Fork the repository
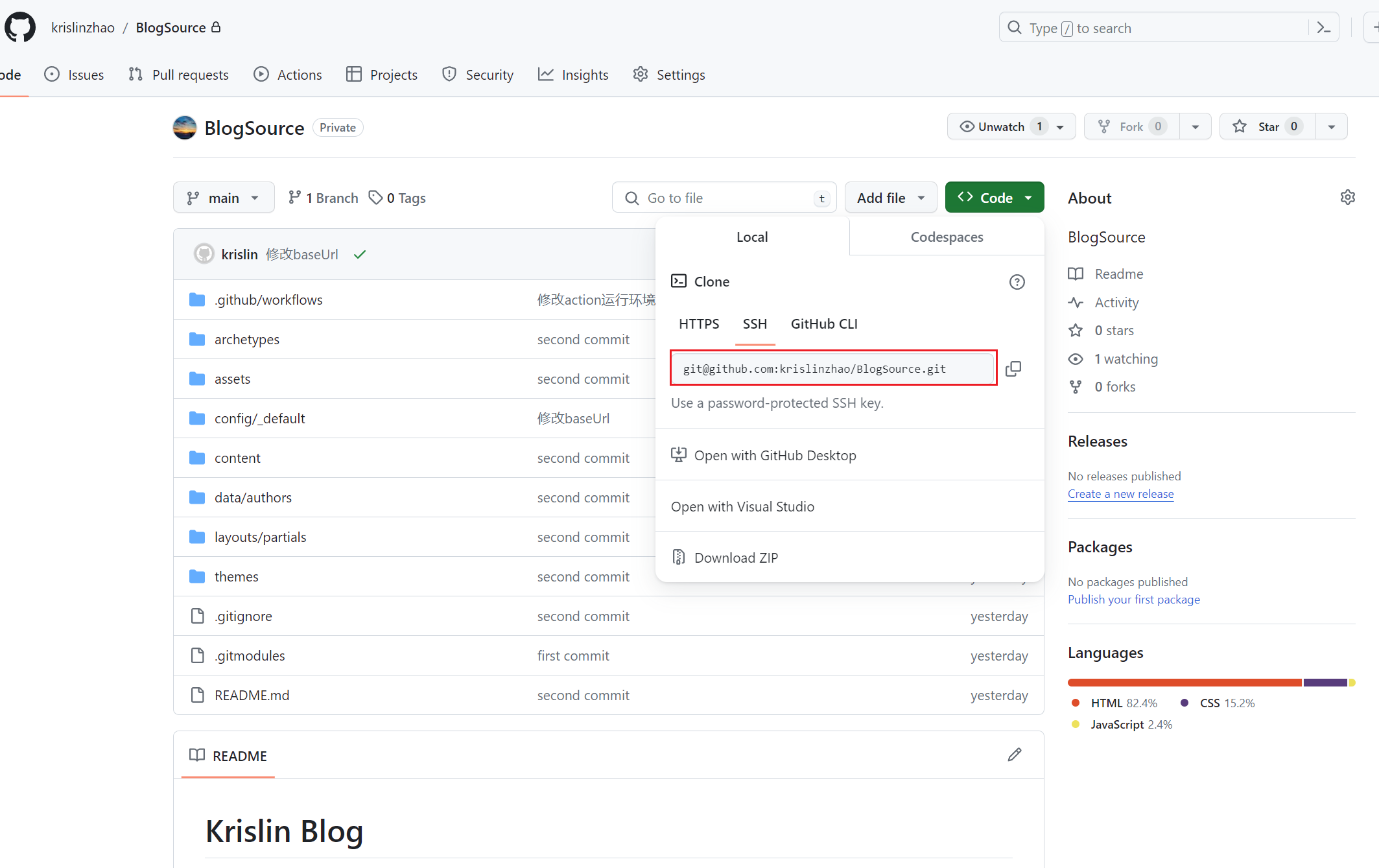The width and height of the screenshot is (1379, 868). pos(1131,126)
